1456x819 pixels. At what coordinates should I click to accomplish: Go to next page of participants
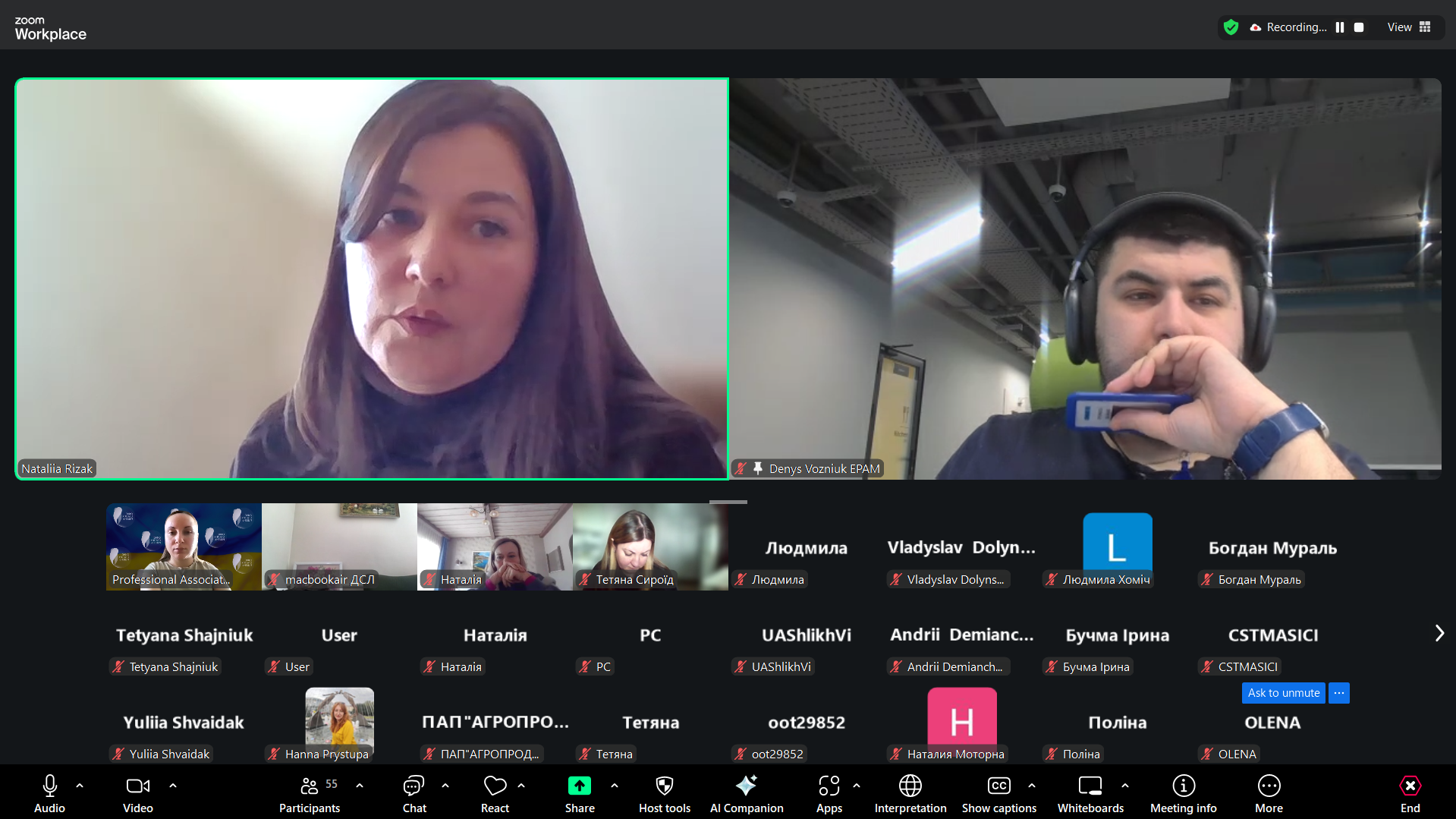tap(1439, 633)
